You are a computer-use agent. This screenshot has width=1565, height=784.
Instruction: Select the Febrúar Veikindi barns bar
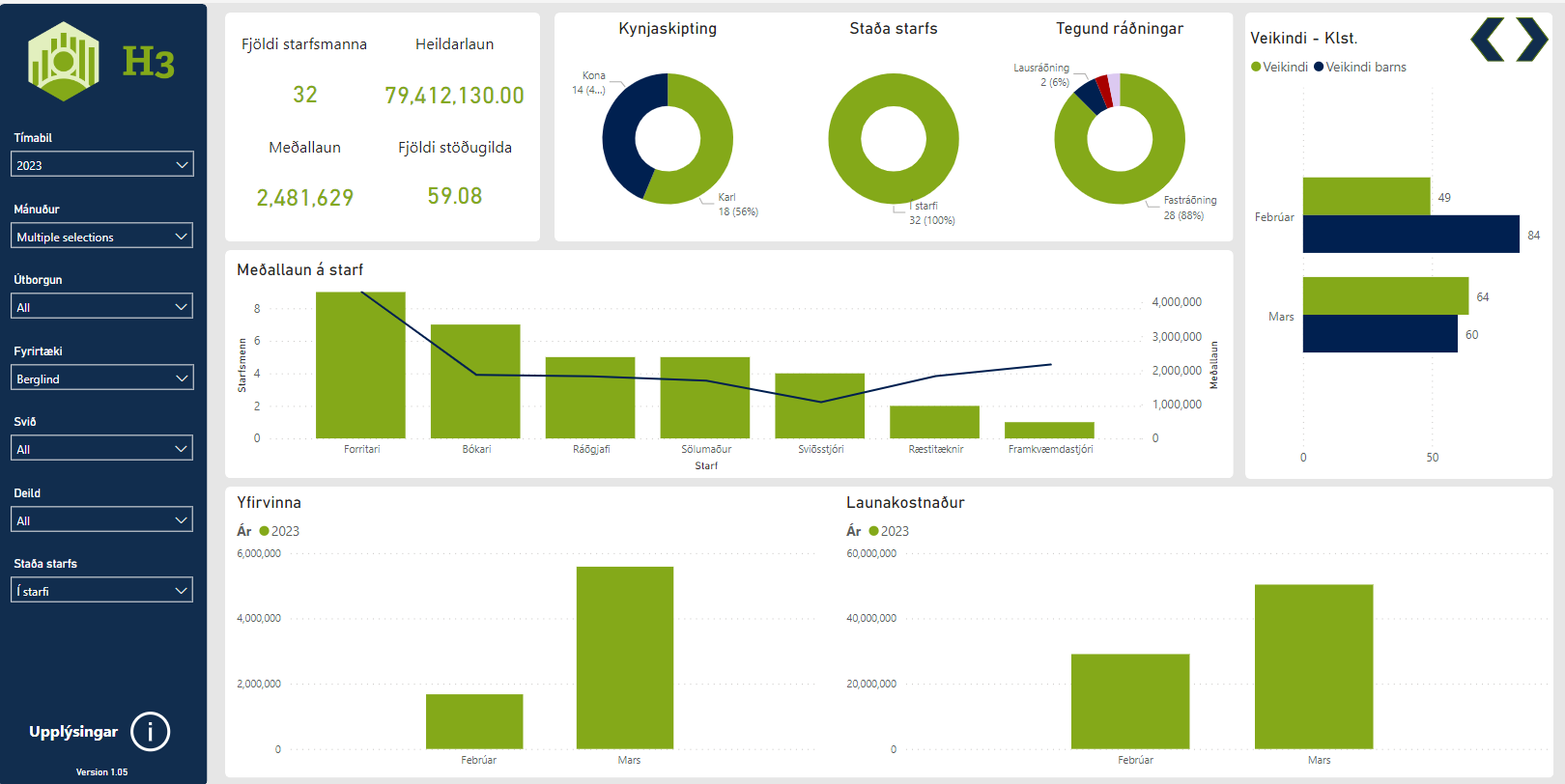coord(1410,235)
